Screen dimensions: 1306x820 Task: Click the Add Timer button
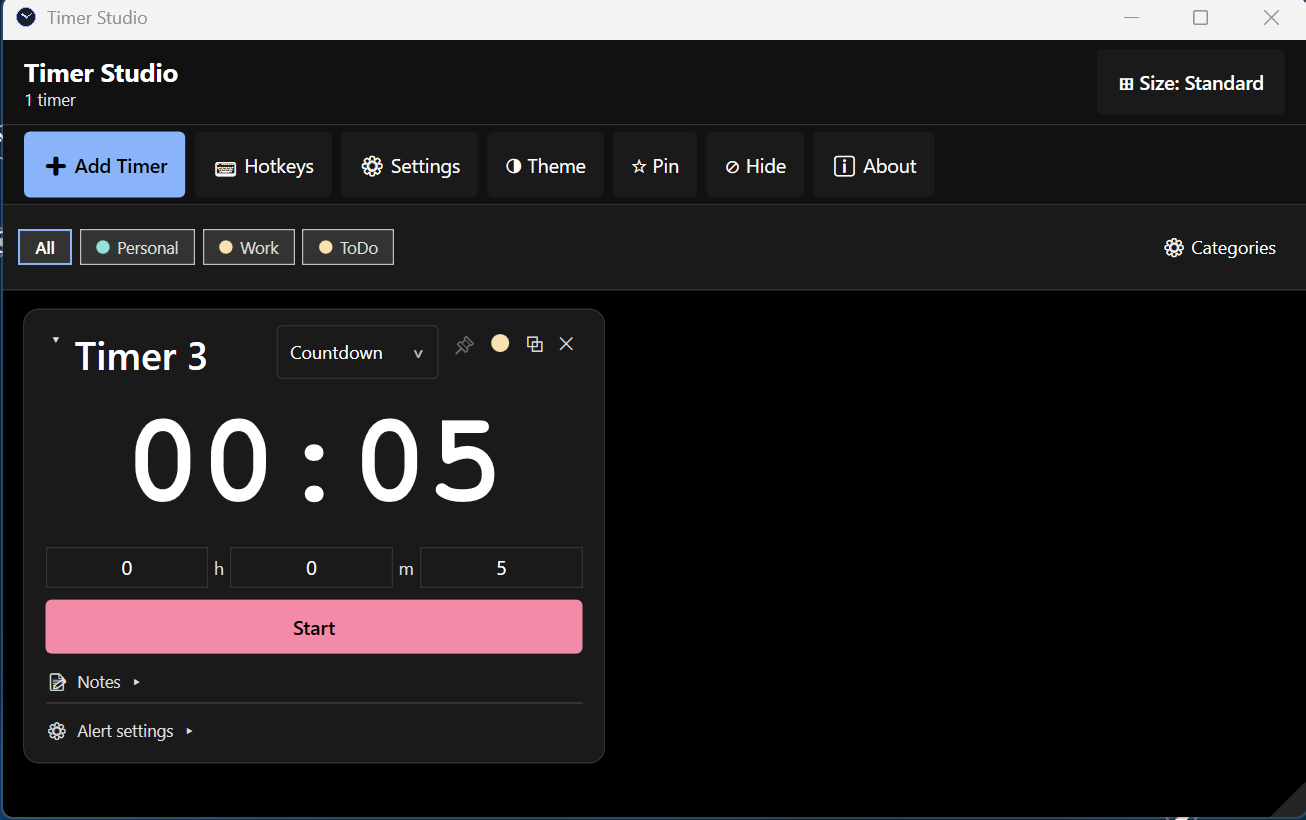(x=104, y=165)
